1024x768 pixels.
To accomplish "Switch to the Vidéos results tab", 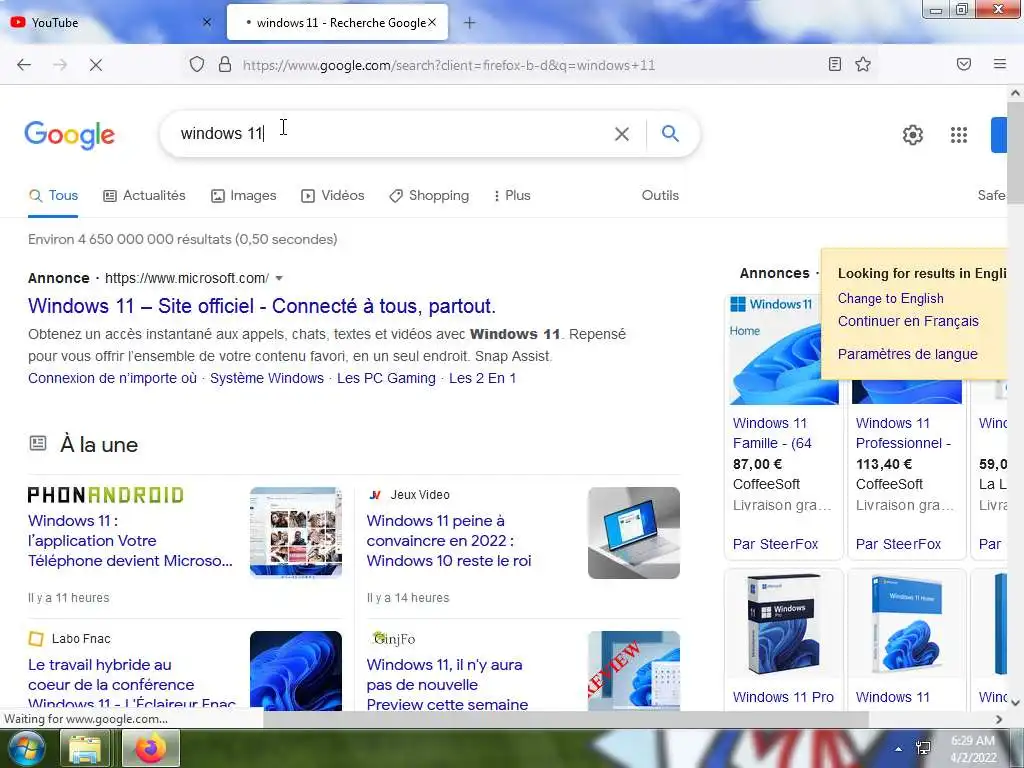I will coord(332,195).
